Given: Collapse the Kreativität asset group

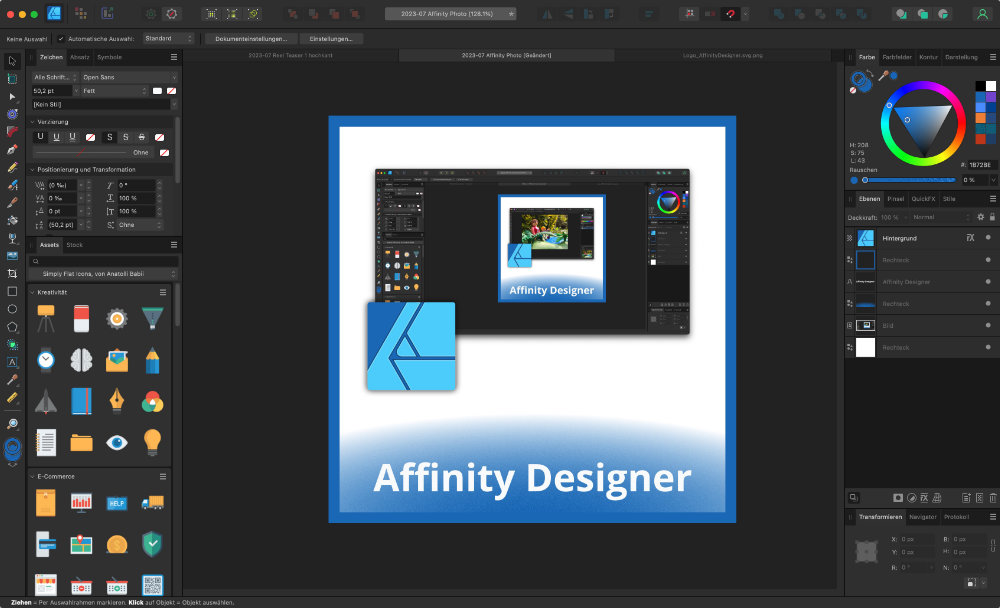Looking at the screenshot, I should (x=33, y=292).
